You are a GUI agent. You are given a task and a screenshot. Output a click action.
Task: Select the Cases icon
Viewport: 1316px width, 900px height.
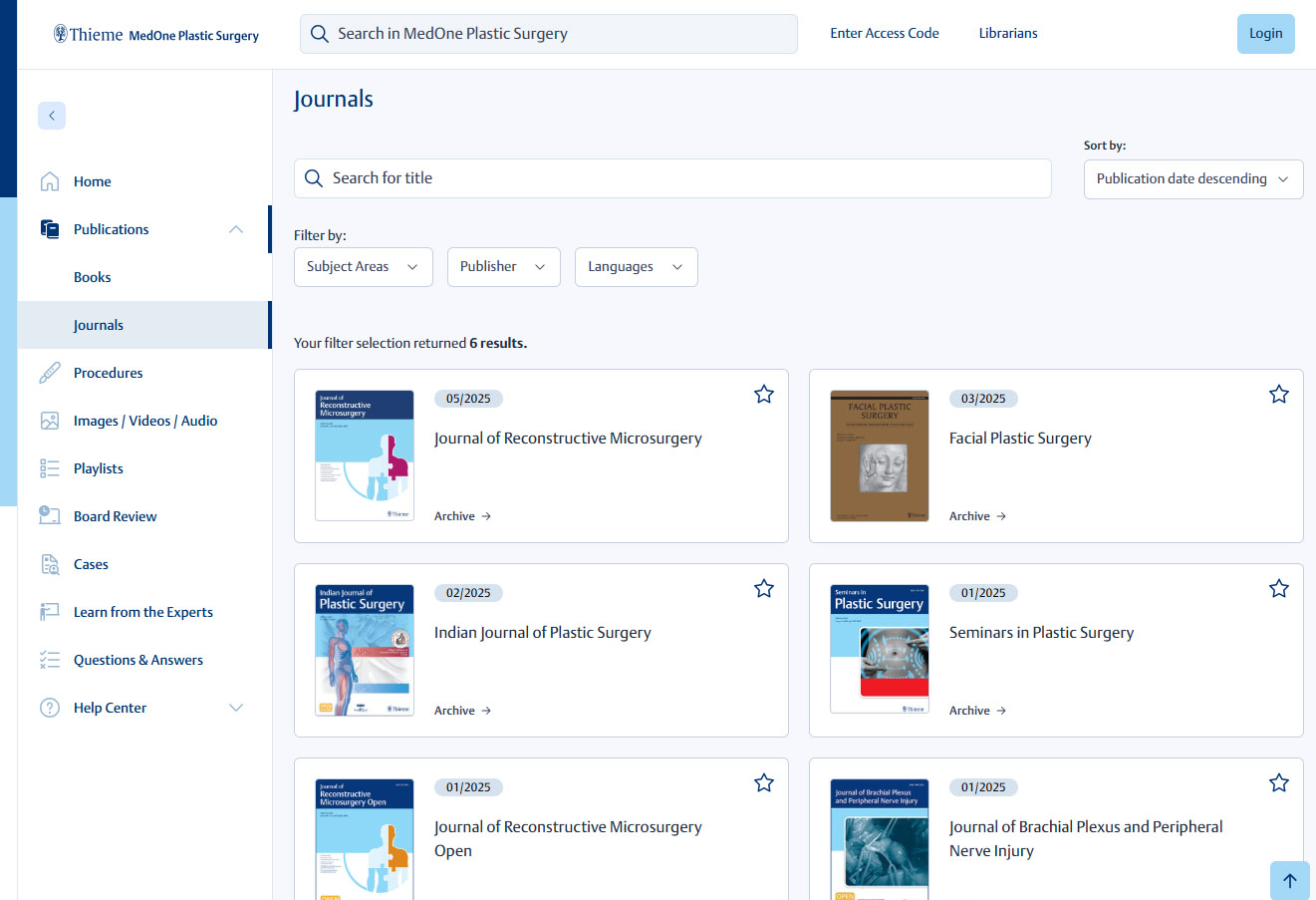pos(49,563)
